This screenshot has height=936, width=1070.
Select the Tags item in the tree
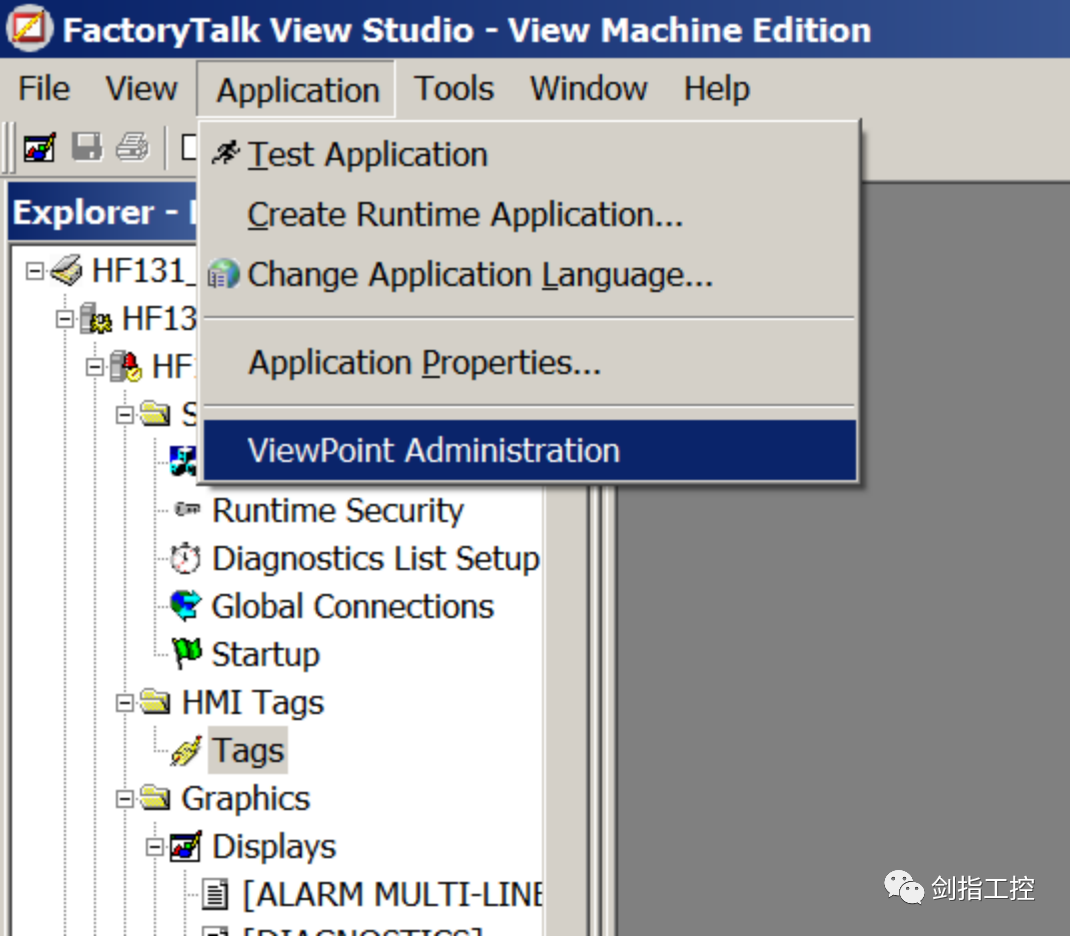[248, 751]
